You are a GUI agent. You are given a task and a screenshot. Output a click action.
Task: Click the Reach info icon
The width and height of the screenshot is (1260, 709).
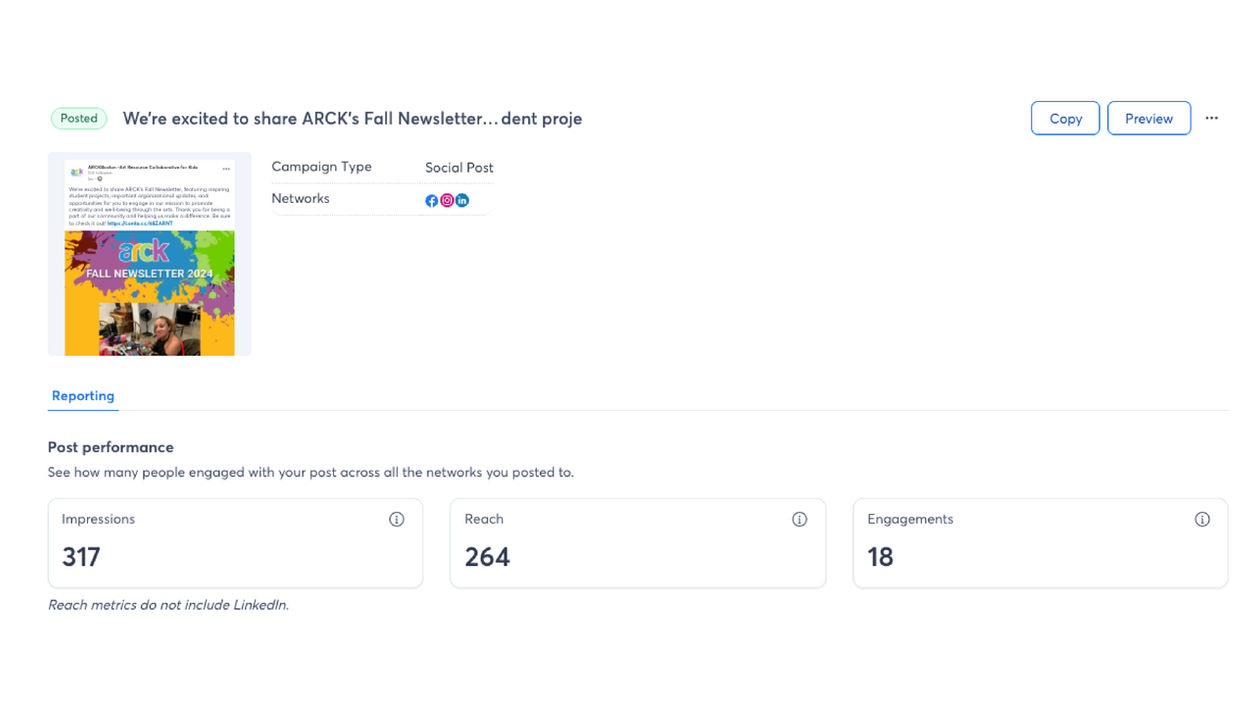pos(800,519)
